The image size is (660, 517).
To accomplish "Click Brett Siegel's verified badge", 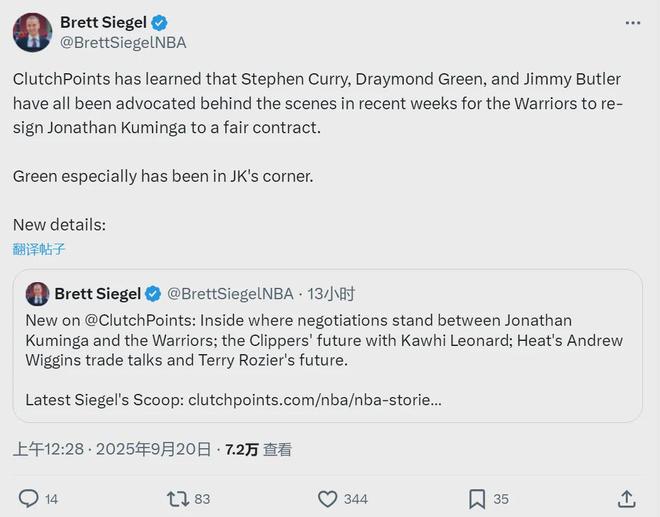I will coord(158,23).
